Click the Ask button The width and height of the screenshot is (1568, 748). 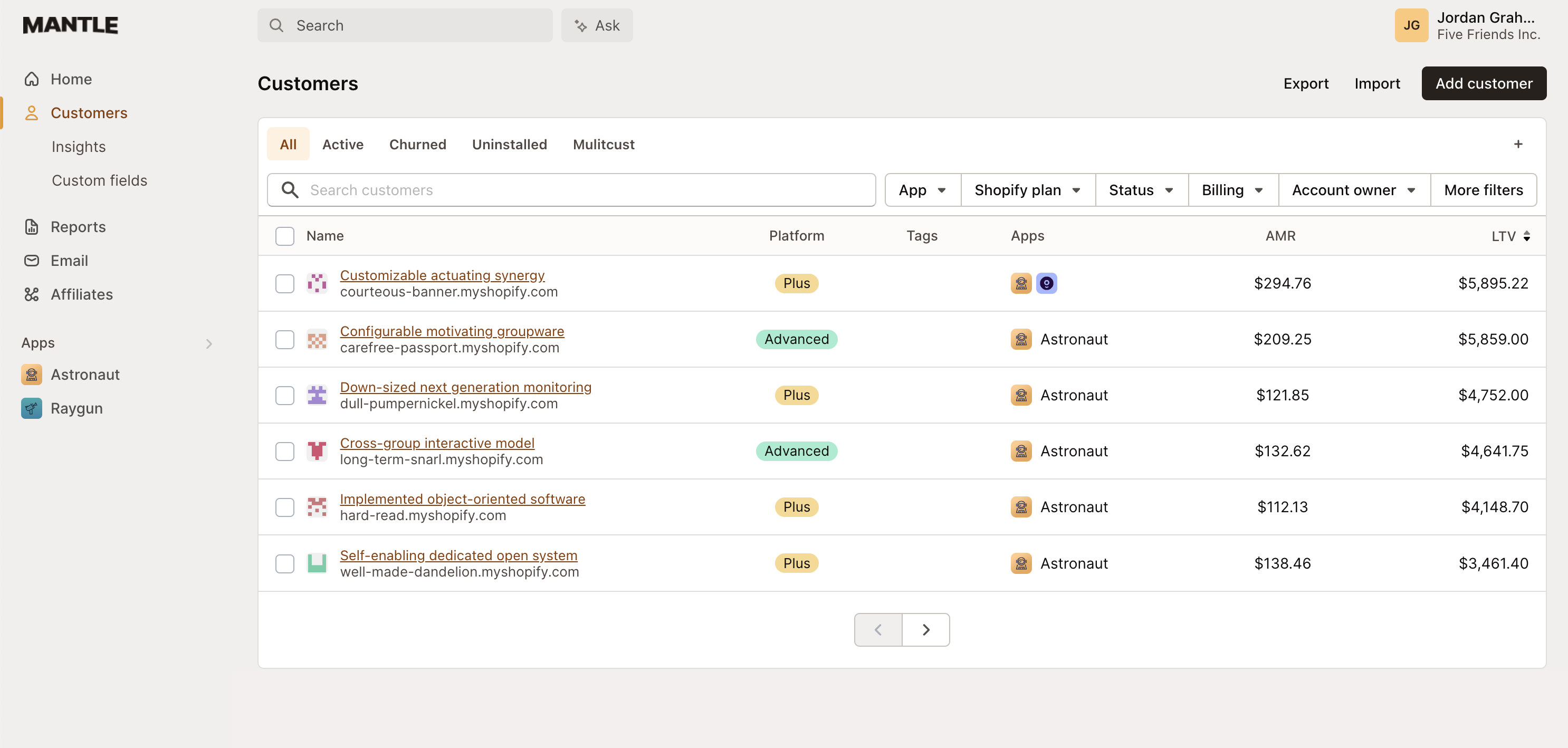tap(597, 25)
